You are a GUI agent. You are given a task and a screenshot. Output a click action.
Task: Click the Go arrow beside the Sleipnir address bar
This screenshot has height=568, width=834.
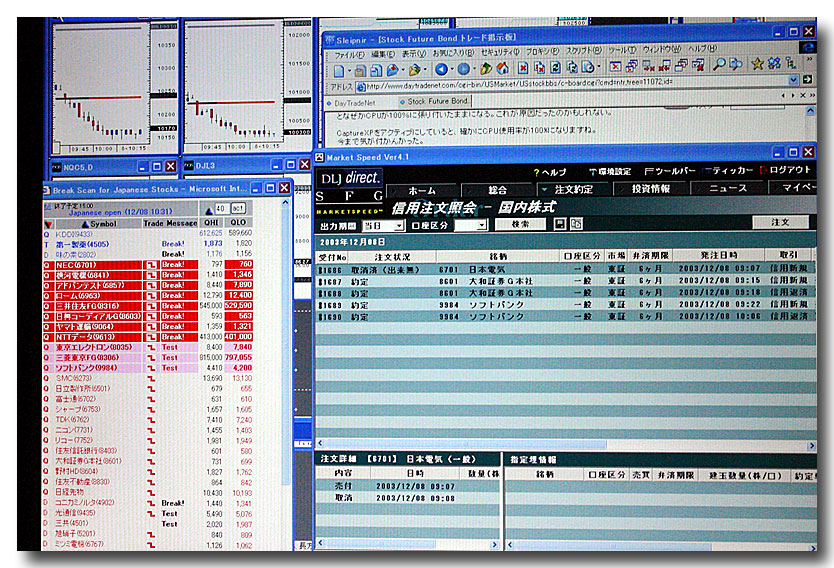coord(807,80)
